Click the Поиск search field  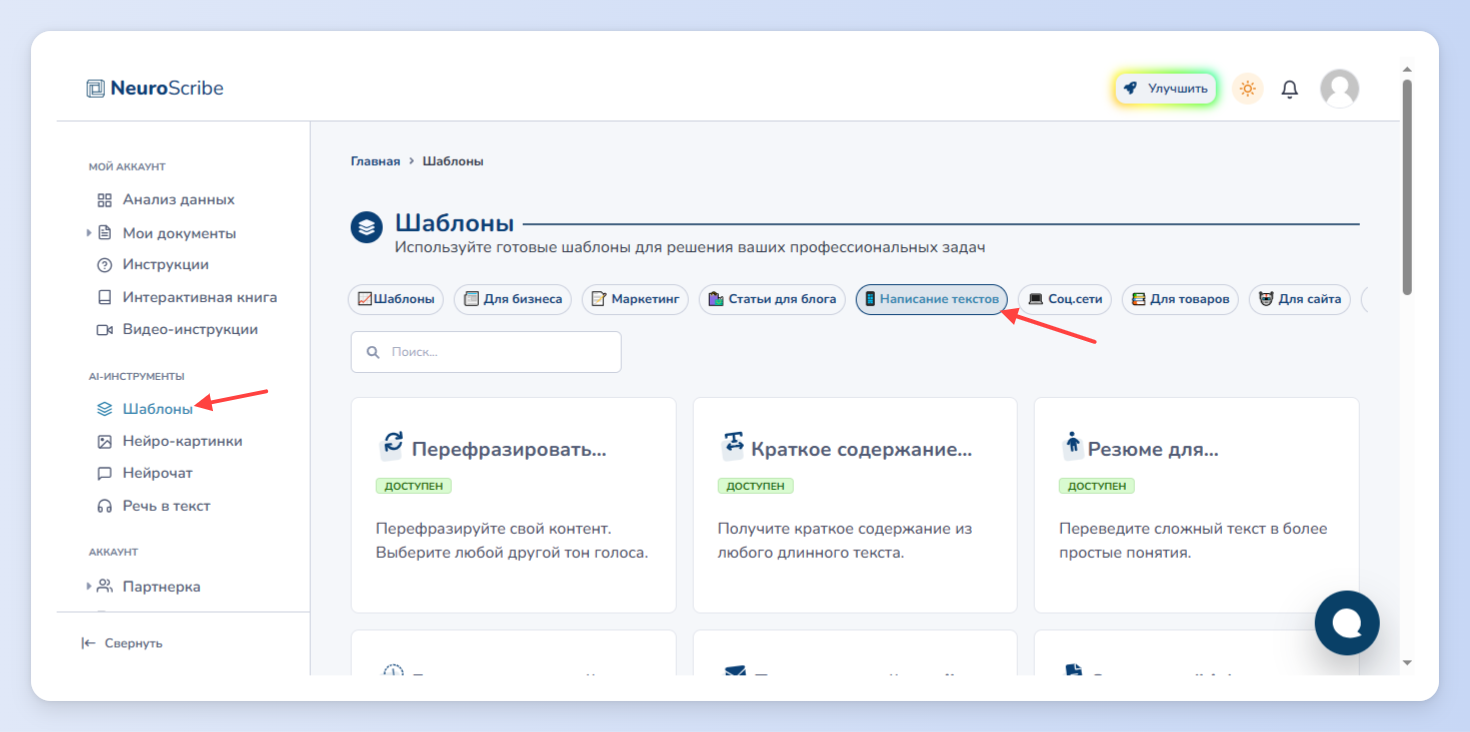[x=486, y=352]
